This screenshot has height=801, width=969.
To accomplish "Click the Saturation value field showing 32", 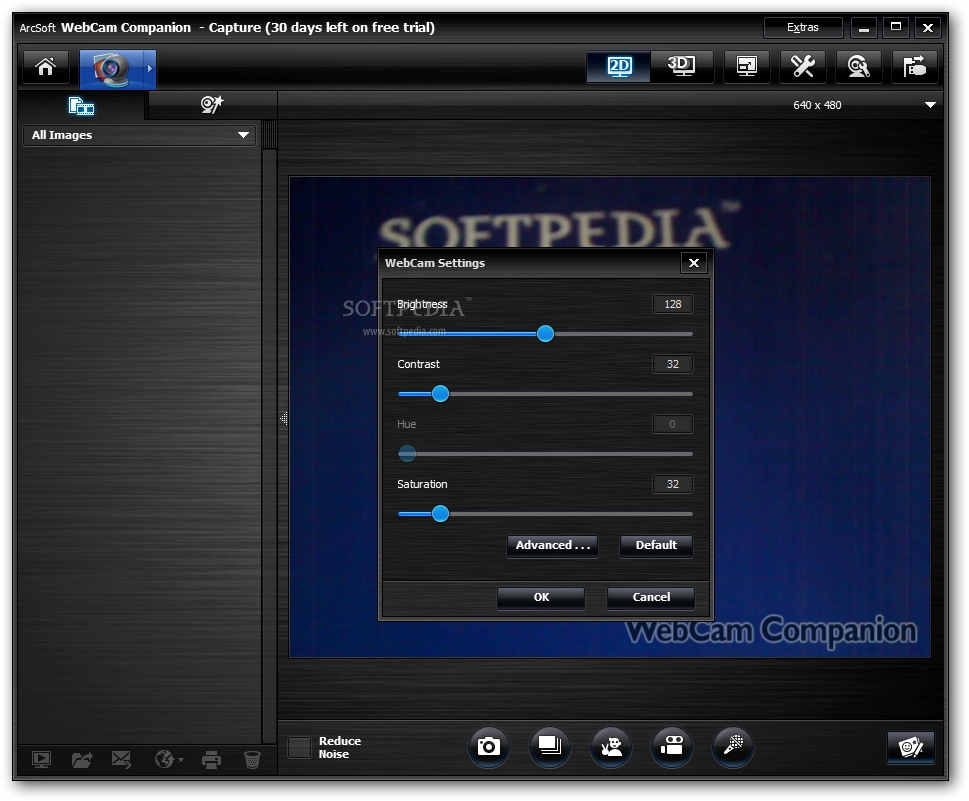I will pos(672,484).
